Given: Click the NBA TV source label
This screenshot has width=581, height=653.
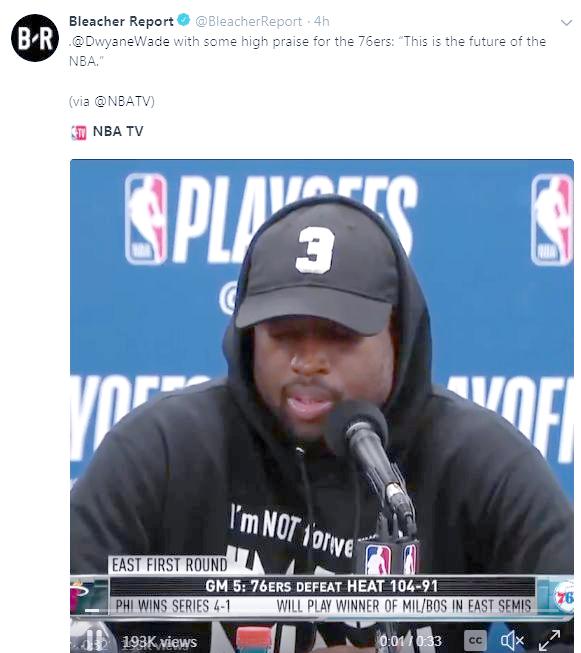Looking at the screenshot, I should (x=118, y=132).
